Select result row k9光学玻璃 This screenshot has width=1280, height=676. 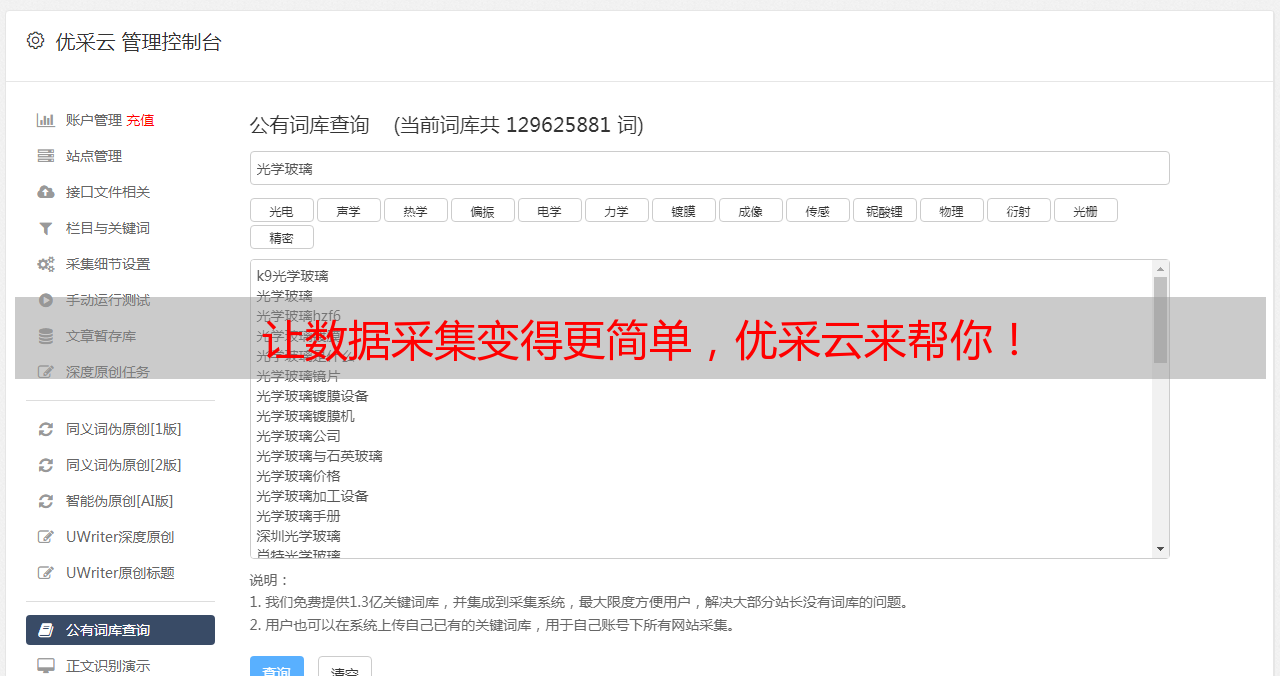click(x=292, y=276)
